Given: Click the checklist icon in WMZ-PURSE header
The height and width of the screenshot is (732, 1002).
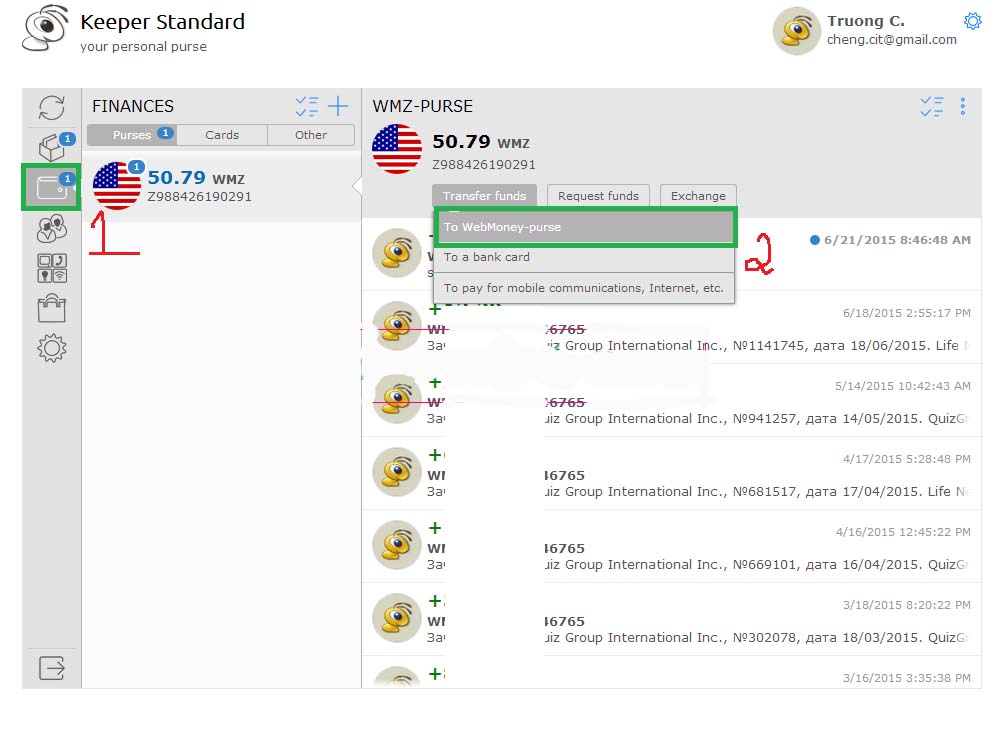Looking at the screenshot, I should pyautogui.click(x=932, y=106).
